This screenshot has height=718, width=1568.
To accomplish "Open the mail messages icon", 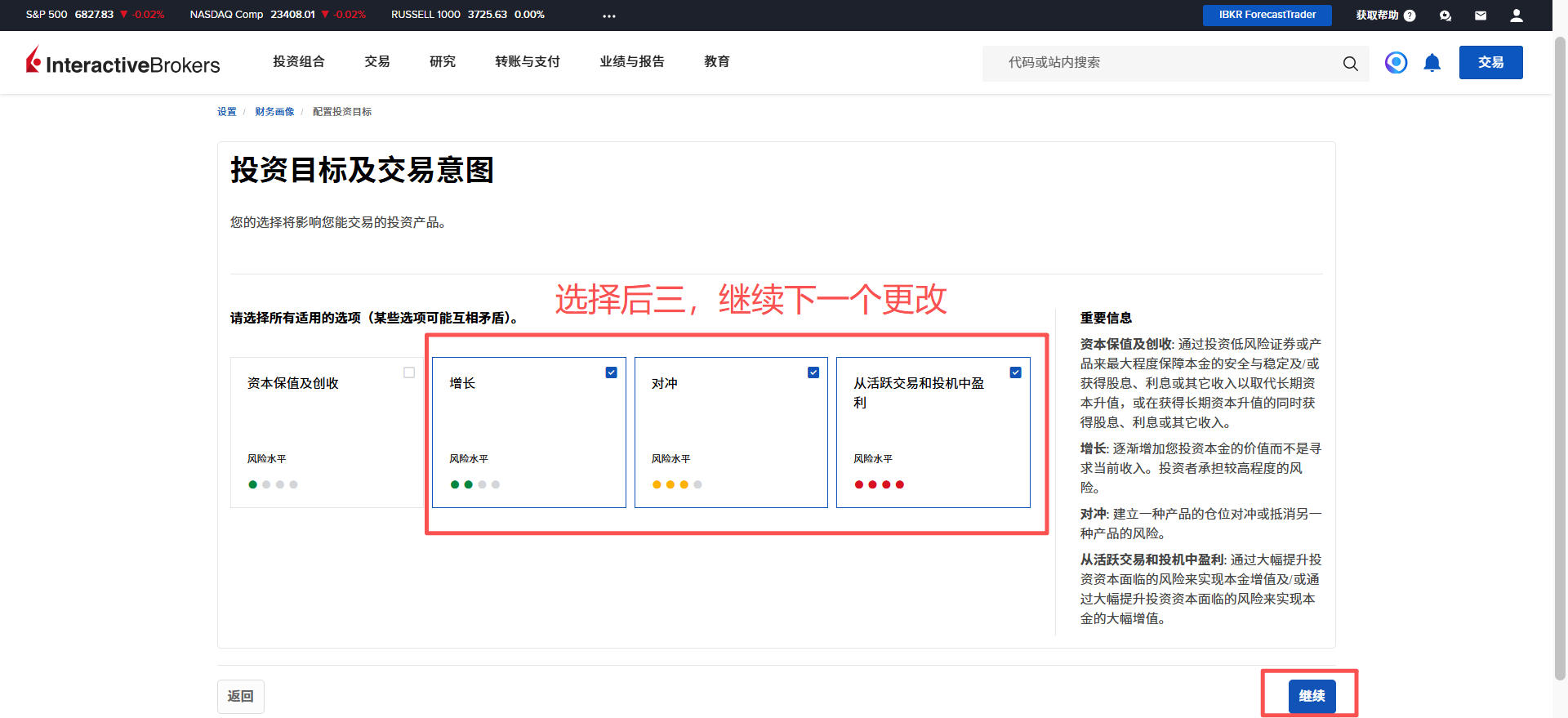I will pyautogui.click(x=1480, y=16).
